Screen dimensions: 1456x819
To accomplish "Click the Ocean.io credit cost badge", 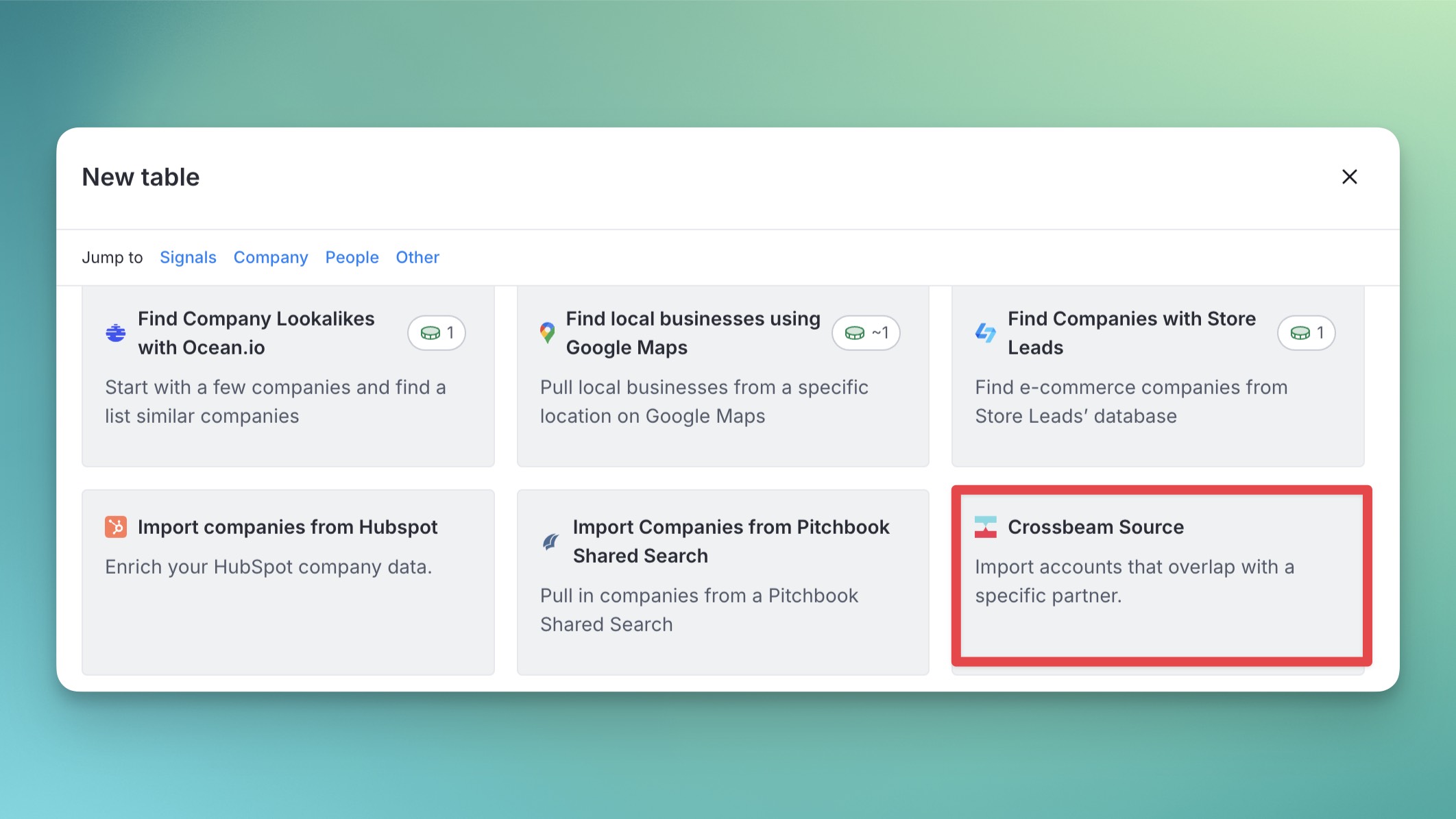I will 437,333.
